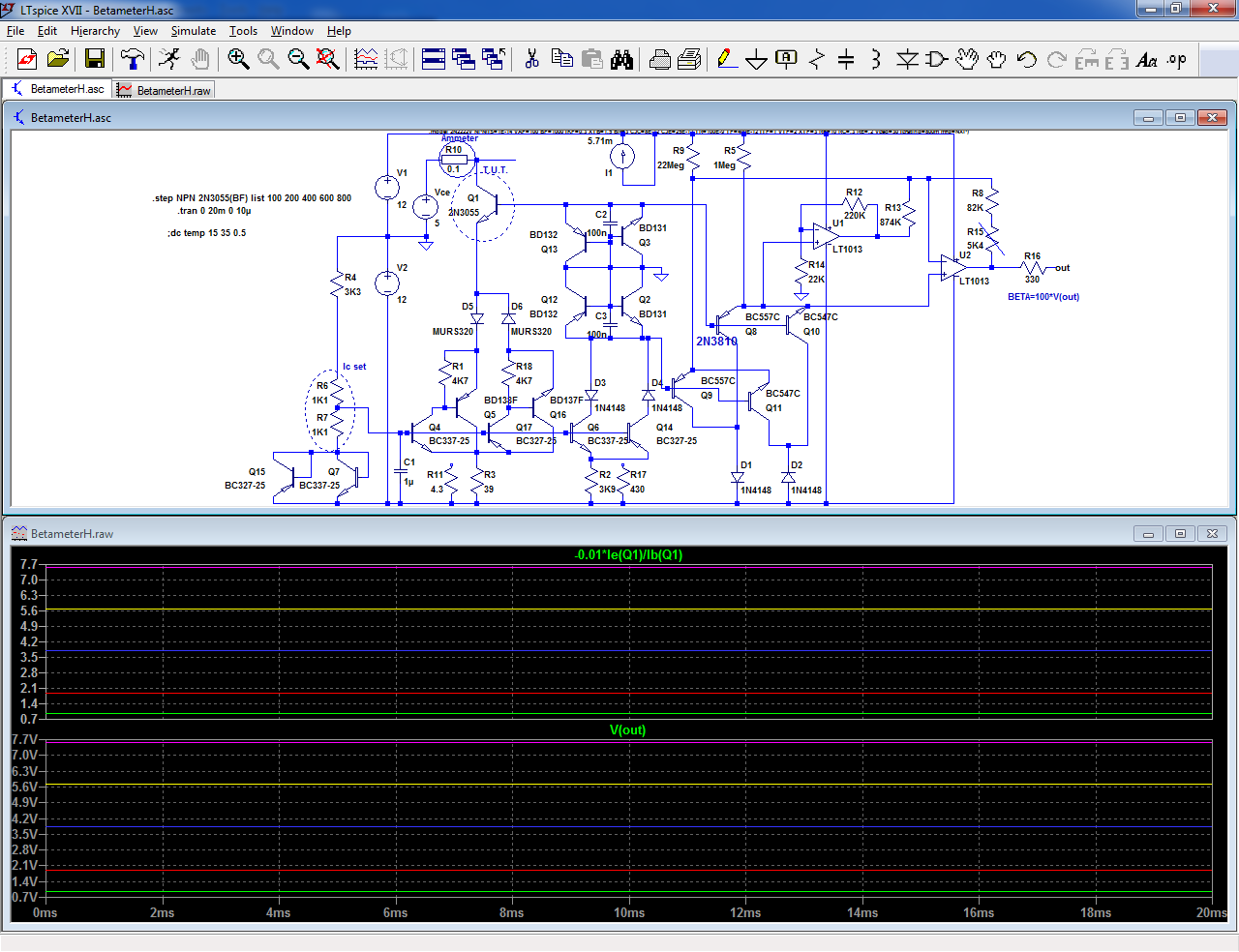Click the Rotate component icon
The width and height of the screenshot is (1239, 952).
coord(1087,60)
